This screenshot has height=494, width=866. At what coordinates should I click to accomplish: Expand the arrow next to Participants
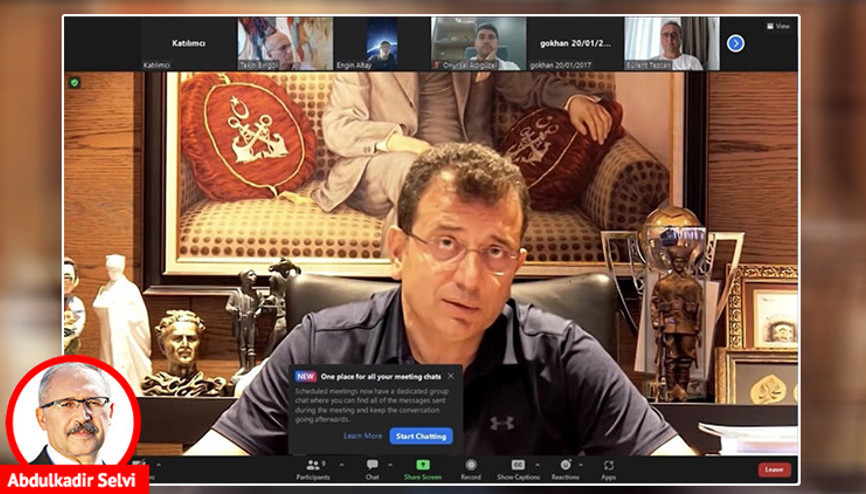click(341, 464)
